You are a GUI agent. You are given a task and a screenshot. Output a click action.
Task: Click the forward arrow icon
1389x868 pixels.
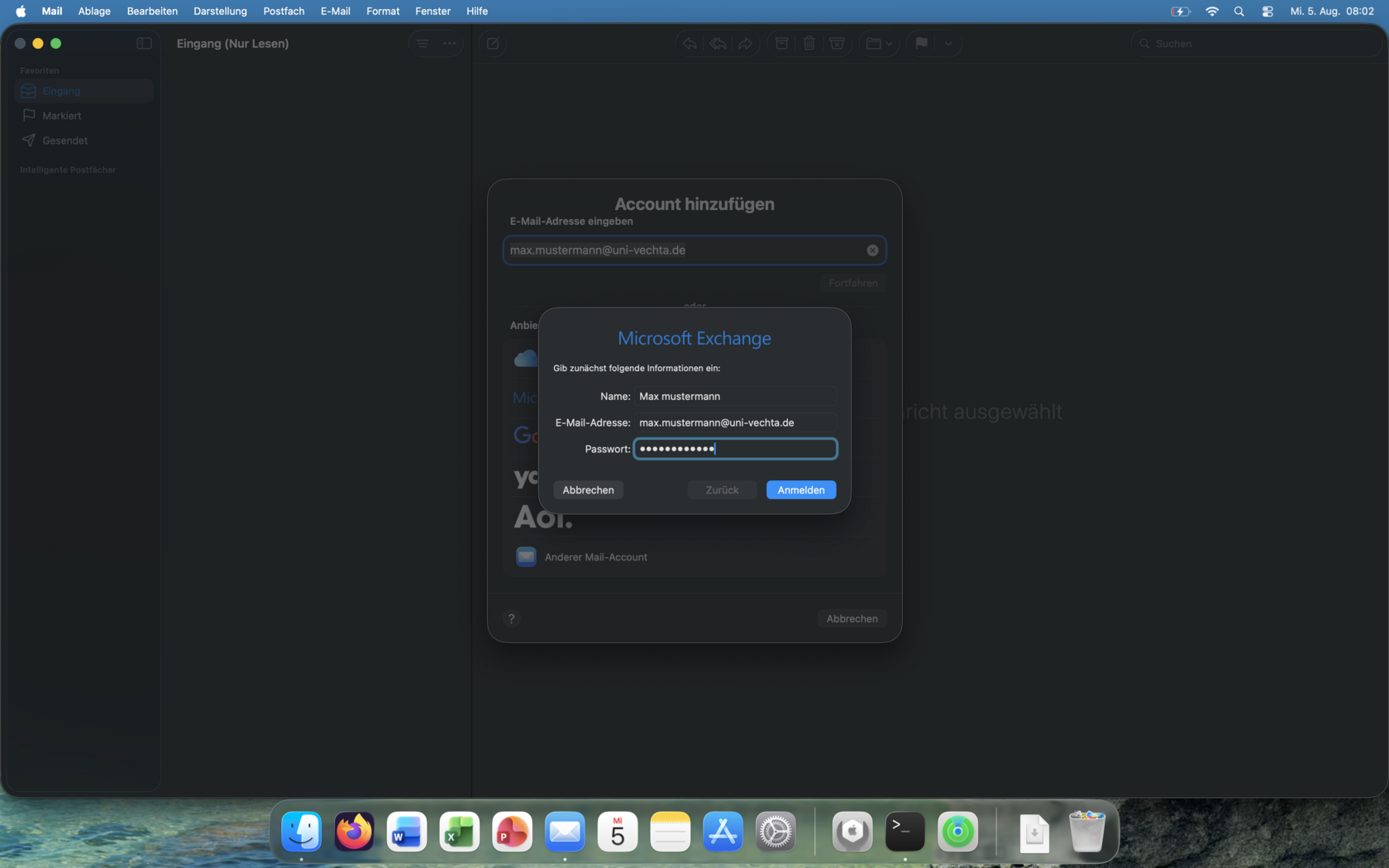pyautogui.click(x=745, y=44)
